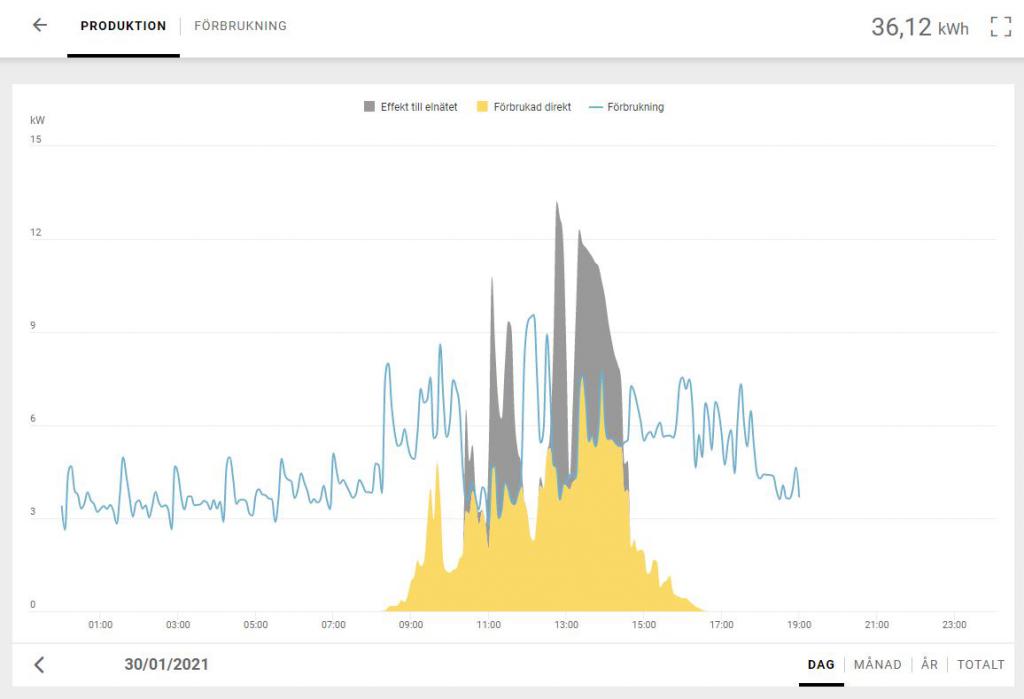This screenshot has width=1024, height=699.
Task: Select the DAG period tab
Action: 821,664
